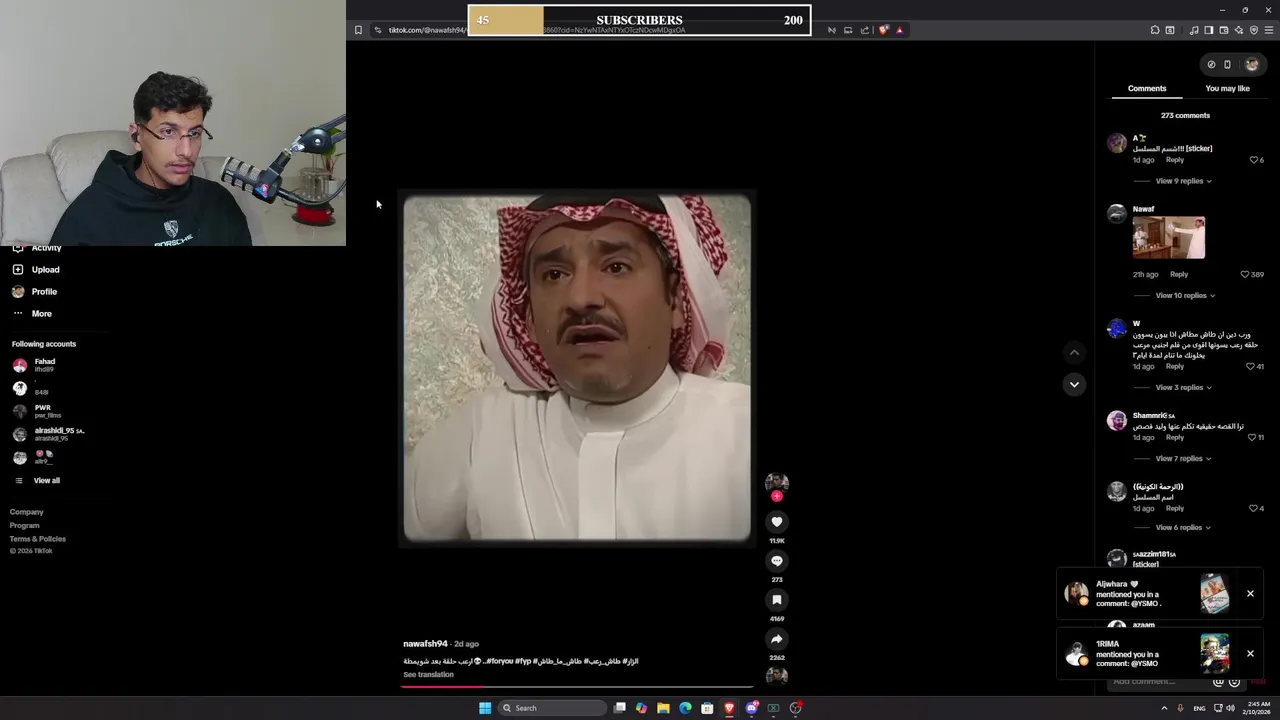1280x720 pixels.
Task: Open Leo AI sparkle icon
Action: point(1239,30)
